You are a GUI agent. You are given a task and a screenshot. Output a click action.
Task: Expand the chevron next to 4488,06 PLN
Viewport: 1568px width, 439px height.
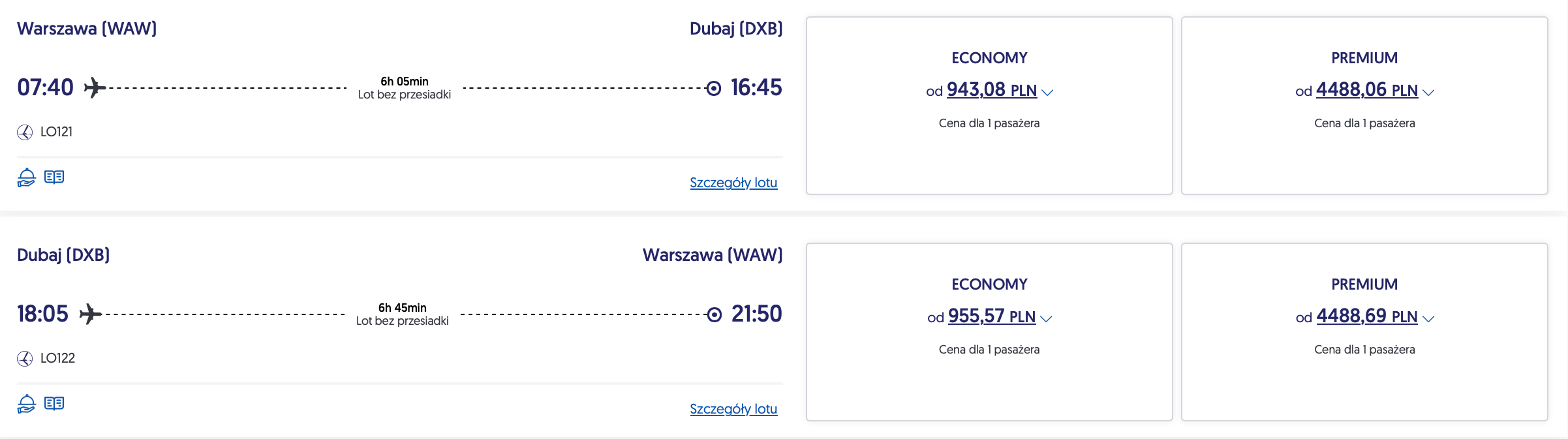coord(1428,93)
